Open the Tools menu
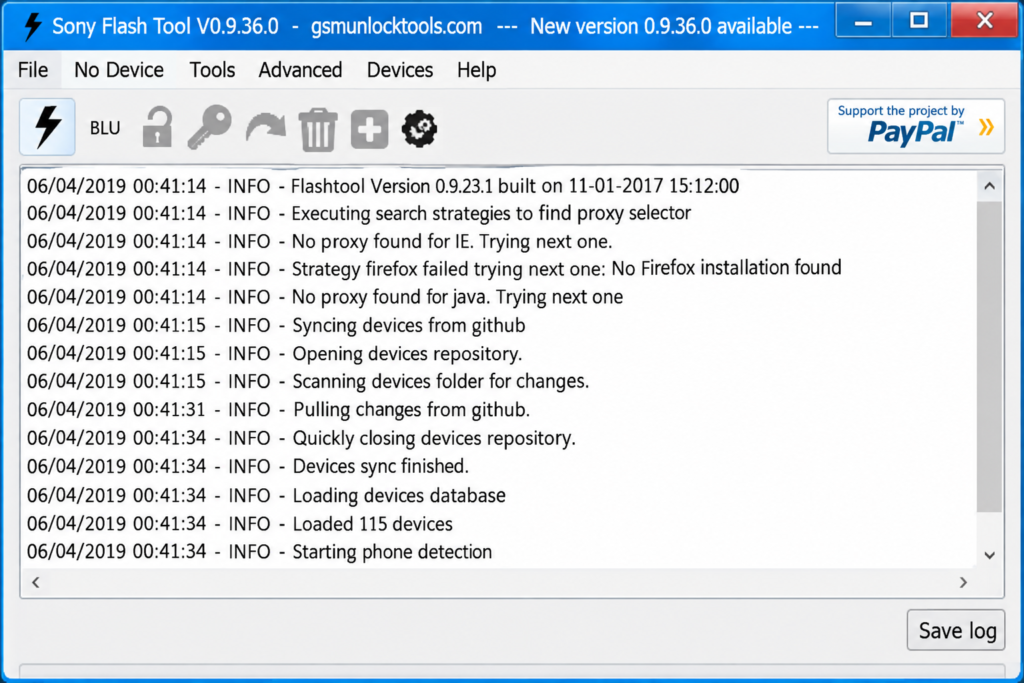This screenshot has height=683, width=1024. click(x=212, y=70)
